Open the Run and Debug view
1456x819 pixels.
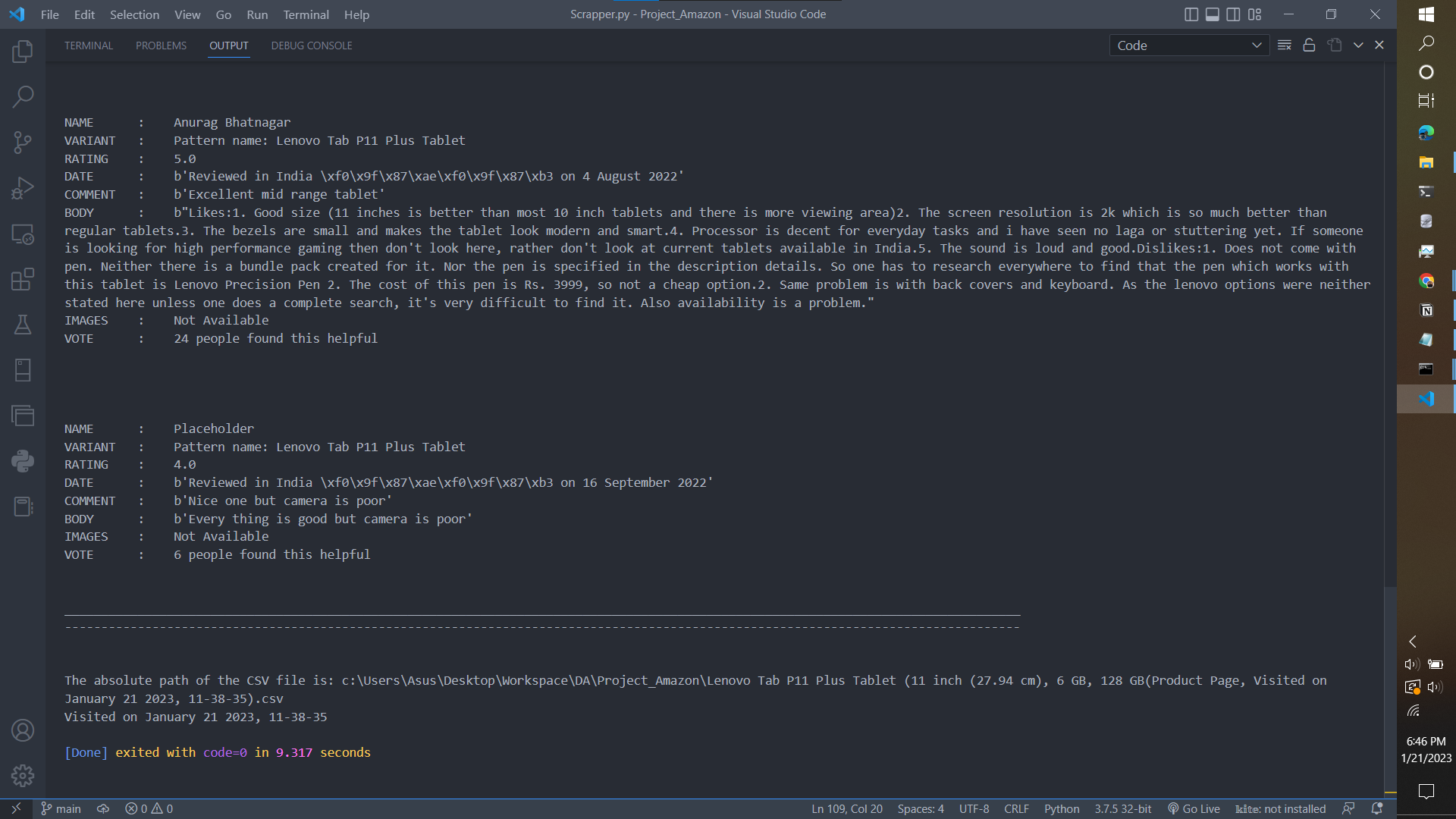[23, 188]
